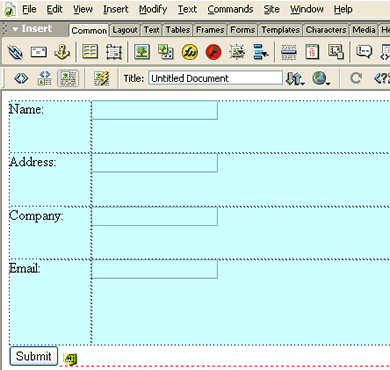This screenshot has height=370, width=390.
Task: Switch to the Tables tab
Action: tap(178, 30)
